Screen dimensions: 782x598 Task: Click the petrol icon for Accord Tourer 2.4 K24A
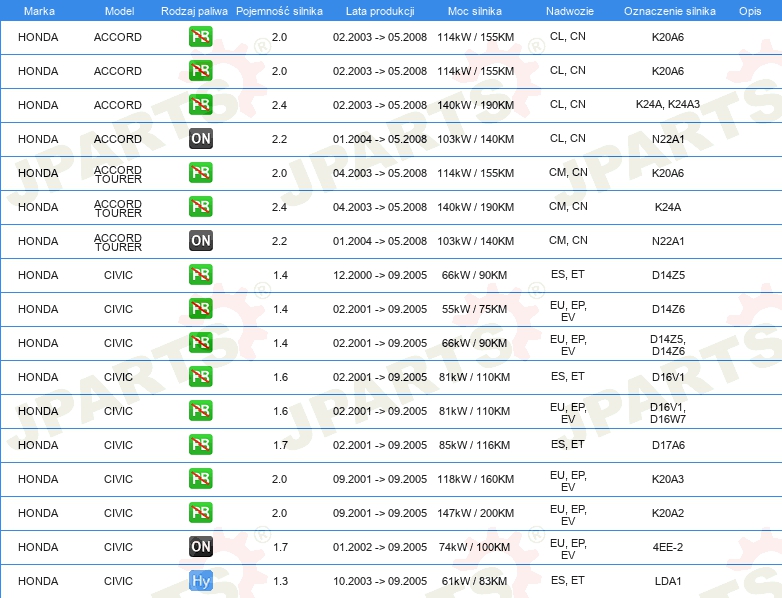(x=200, y=206)
